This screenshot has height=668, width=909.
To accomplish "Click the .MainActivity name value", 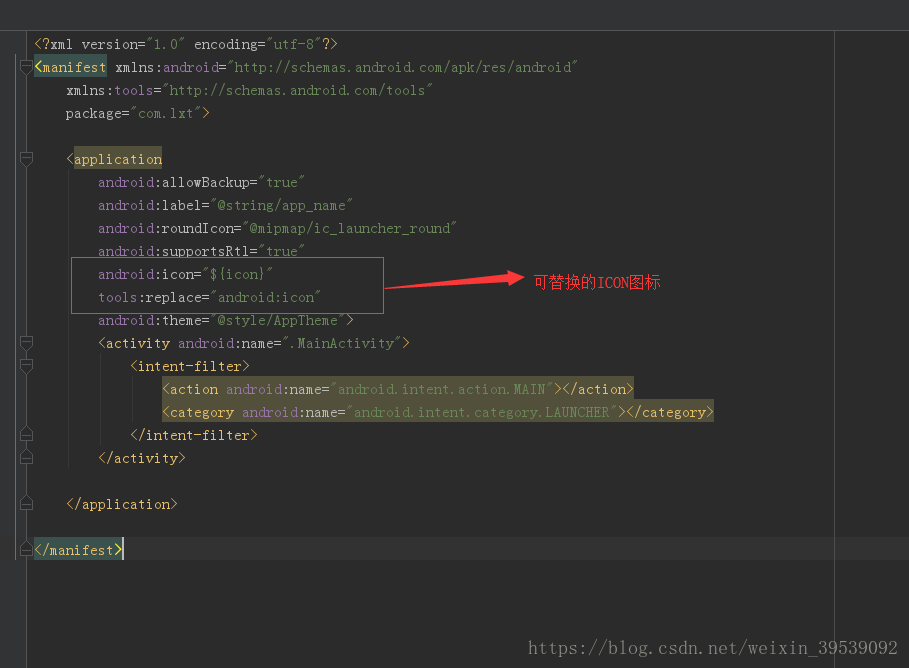I will (x=341, y=343).
